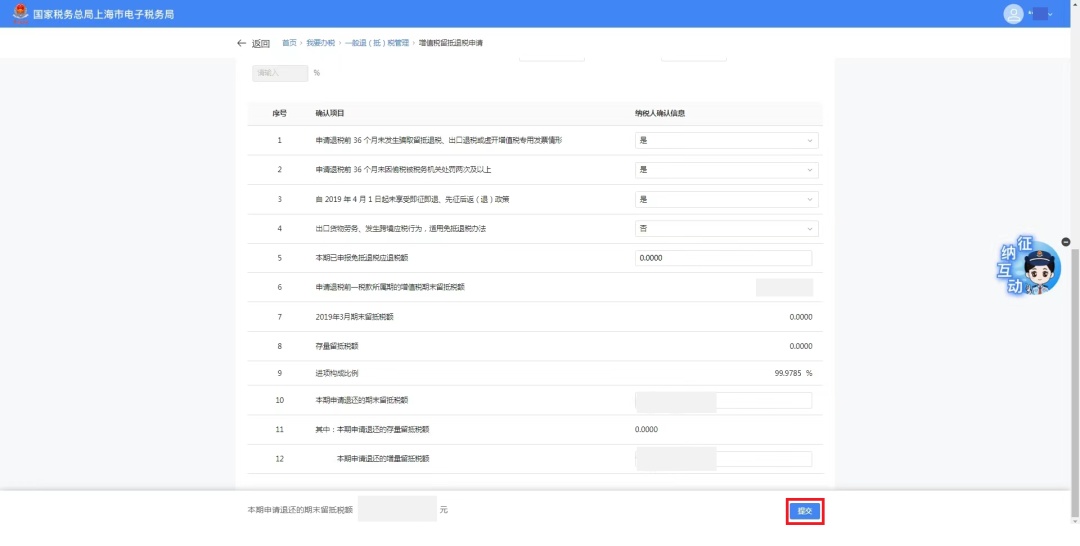The height and width of the screenshot is (546, 1080).
Task: Click the 提交 submit button
Action: [x=805, y=511]
